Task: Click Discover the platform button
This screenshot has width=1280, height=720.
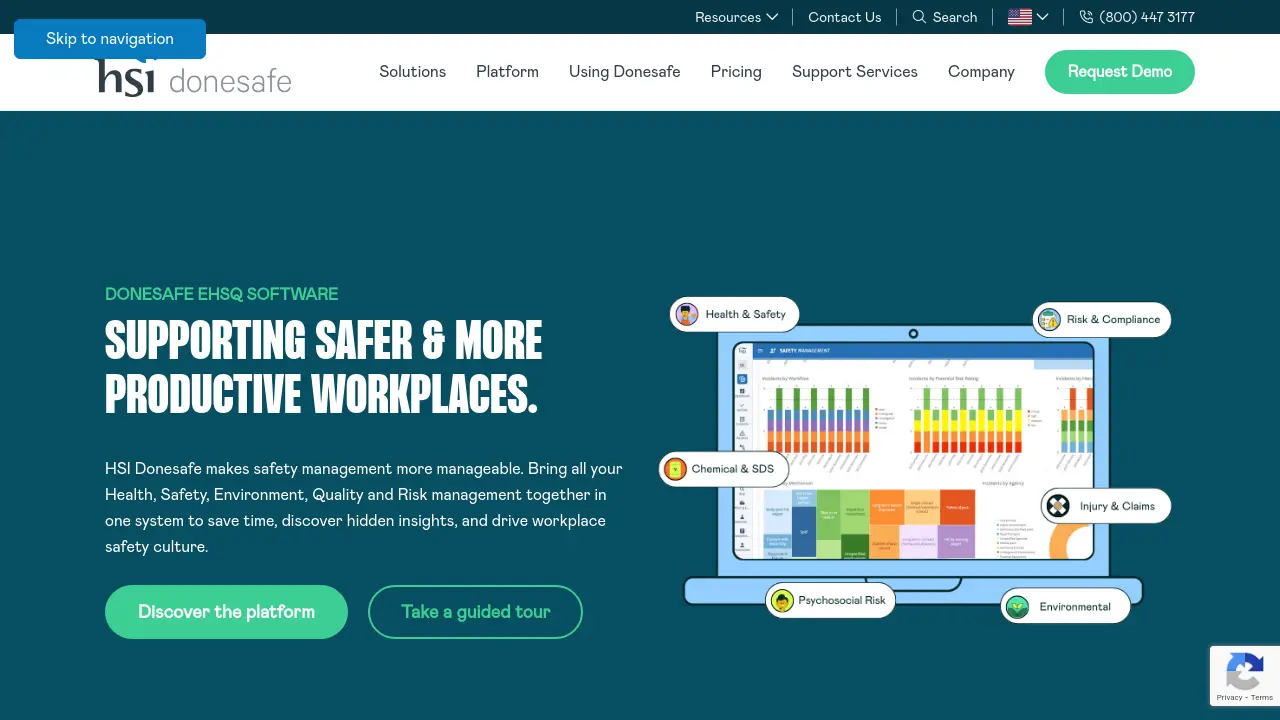Action: click(226, 612)
